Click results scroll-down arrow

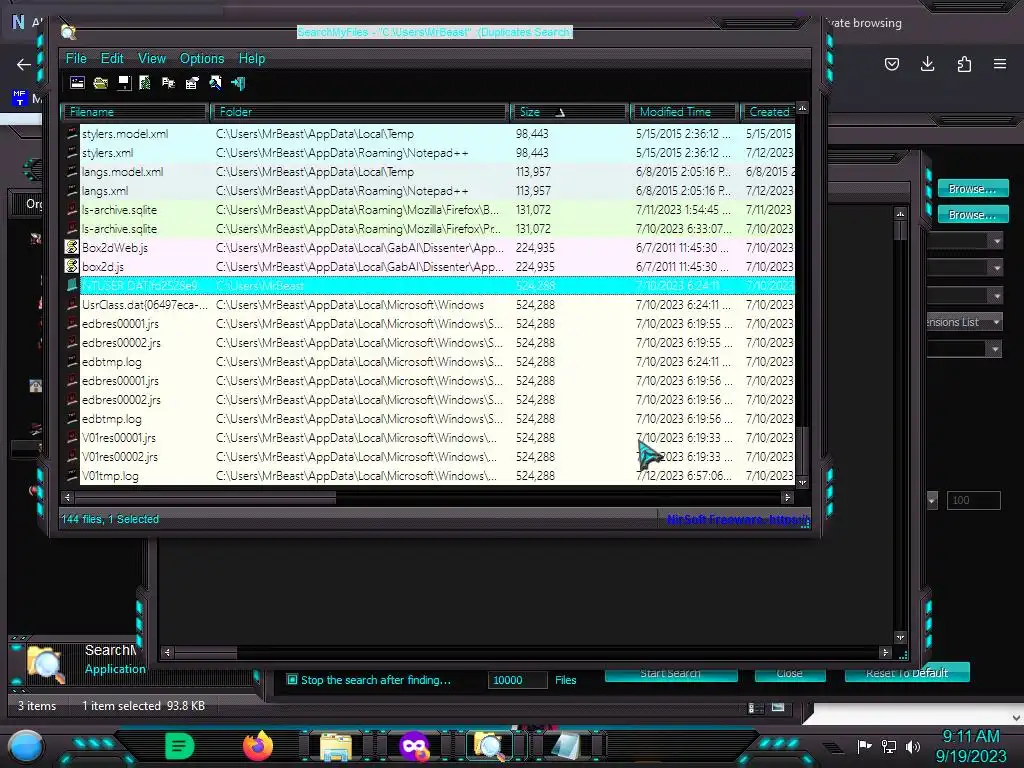tap(803, 483)
